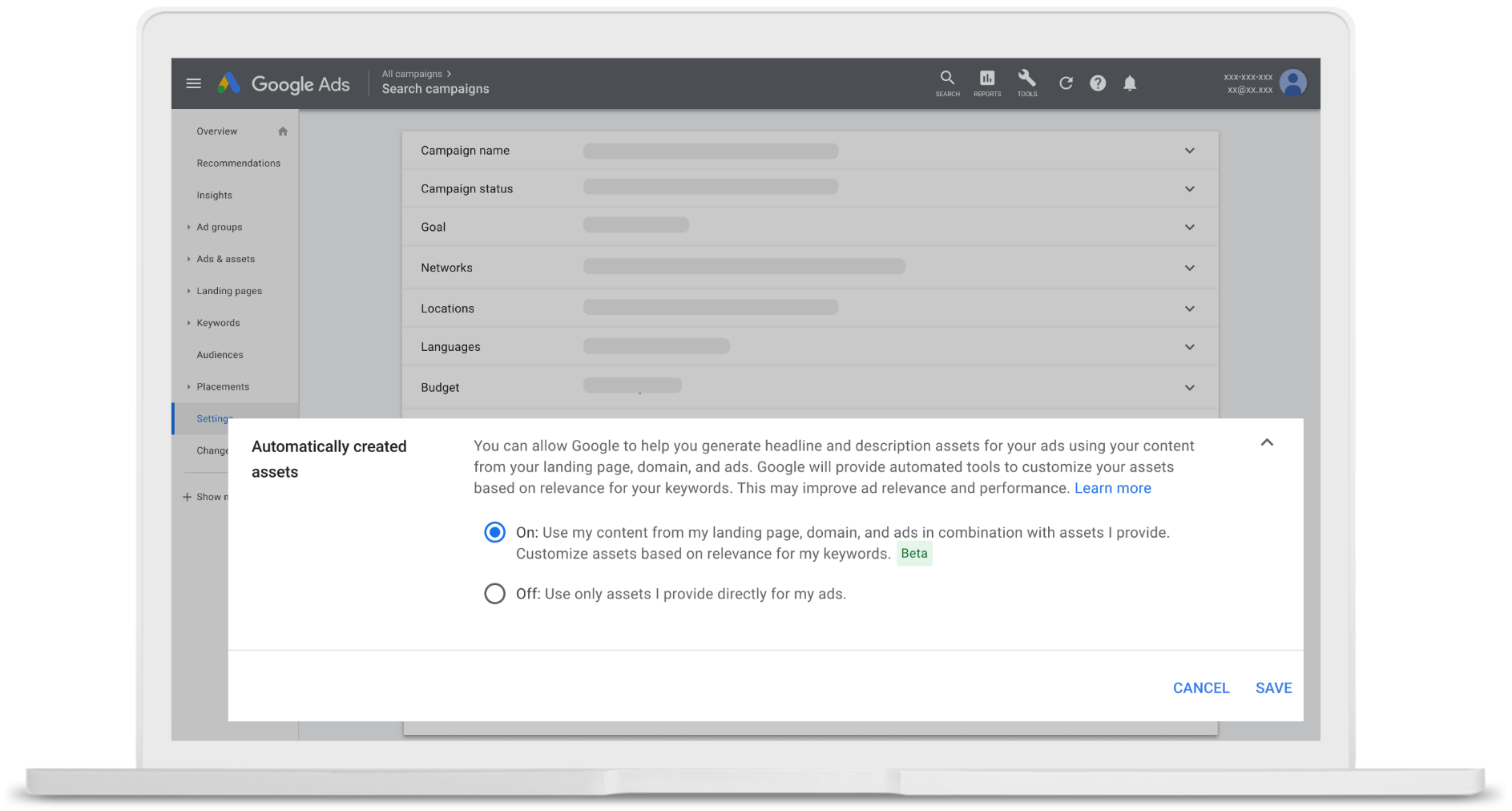Refresh the page with the refresh icon
Viewport: 1512px width, 811px height.
click(1066, 83)
